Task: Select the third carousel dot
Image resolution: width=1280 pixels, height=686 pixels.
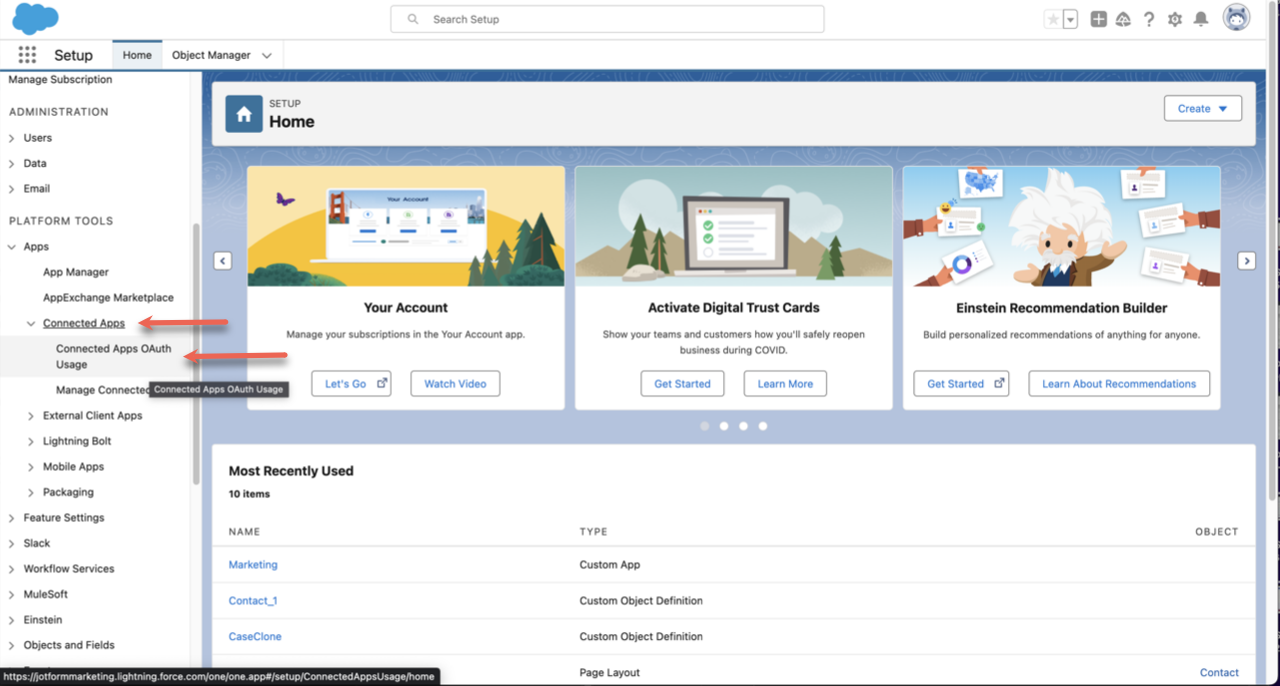Action: click(x=743, y=426)
